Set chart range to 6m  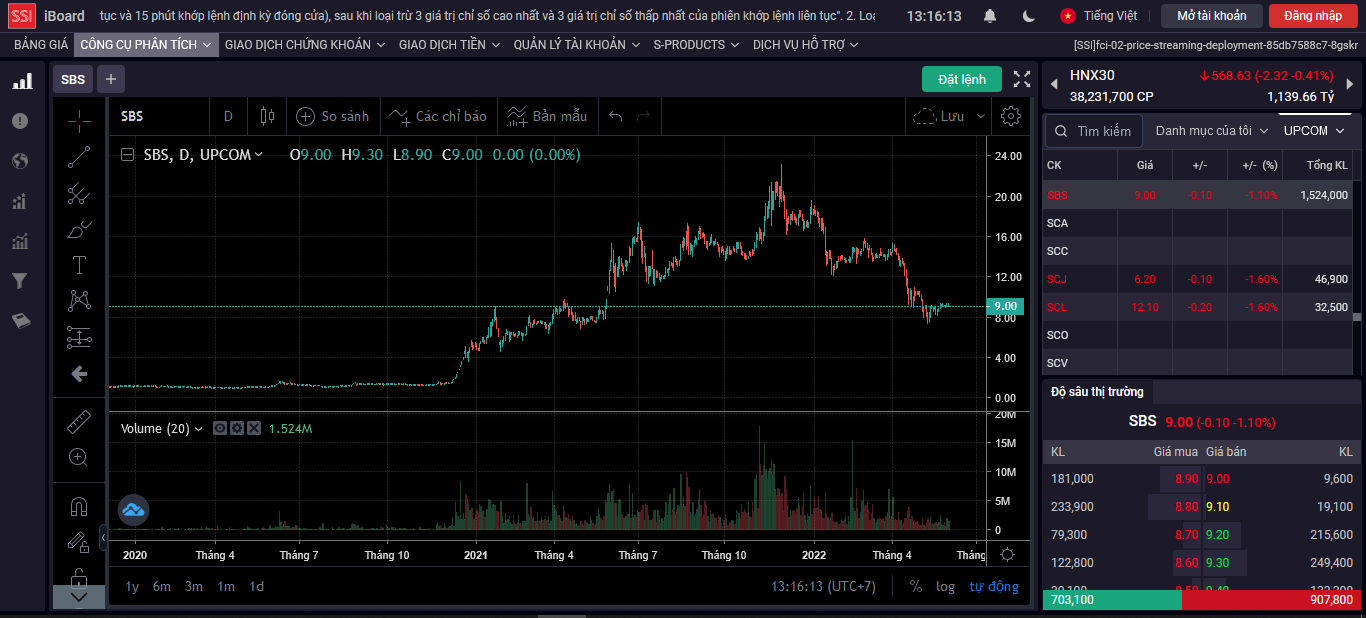pos(162,586)
